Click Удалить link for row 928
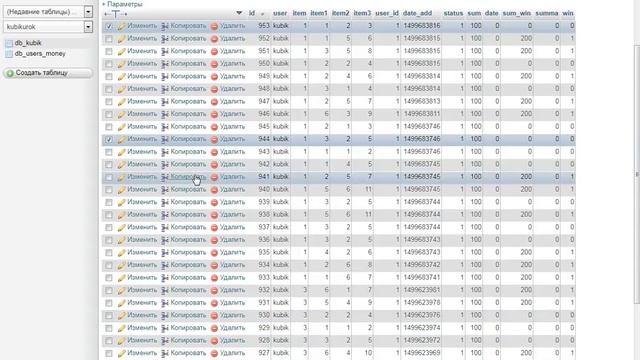The width and height of the screenshot is (640, 360). click(232, 340)
